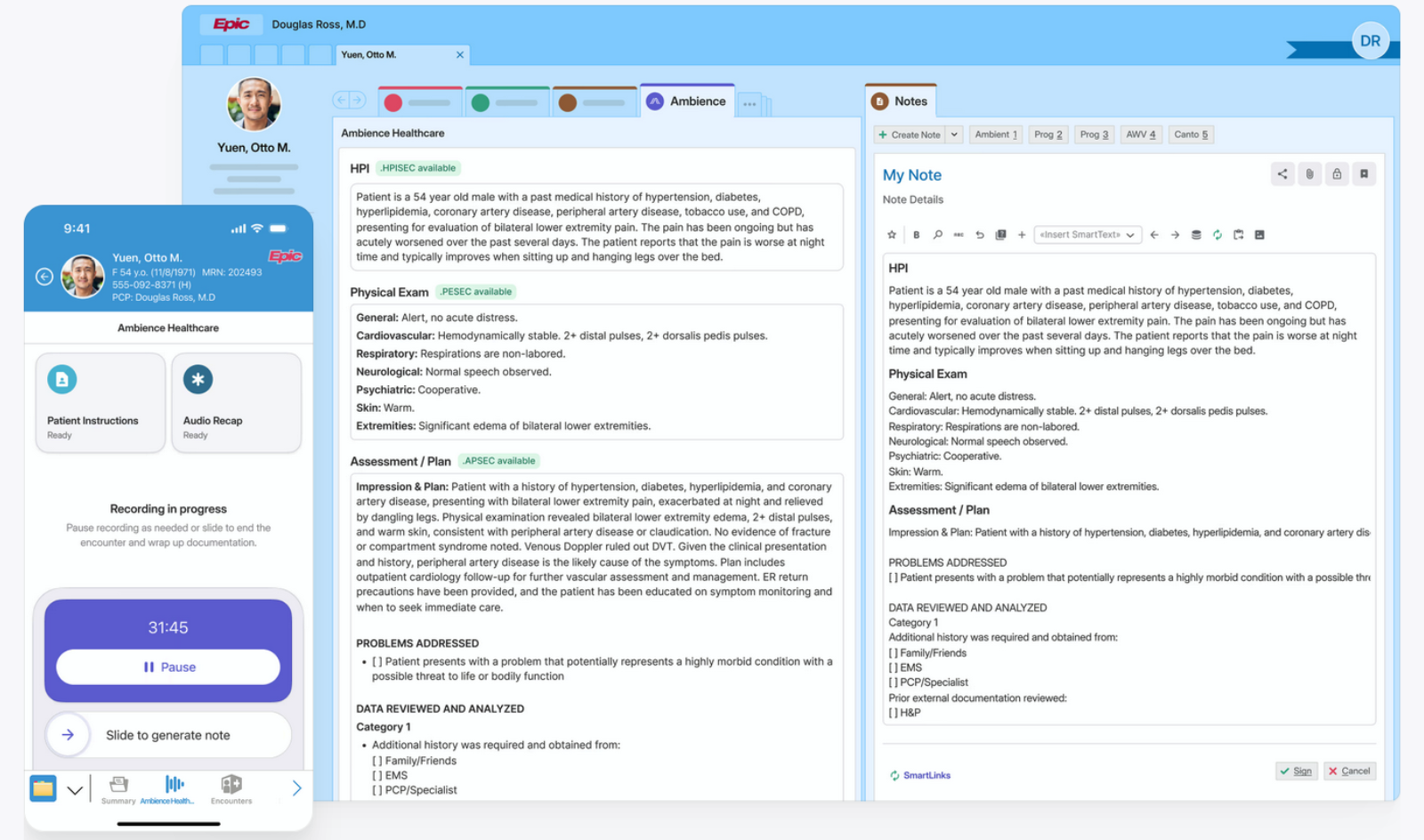Click inside the HPI text box in Ambience

[596, 227]
